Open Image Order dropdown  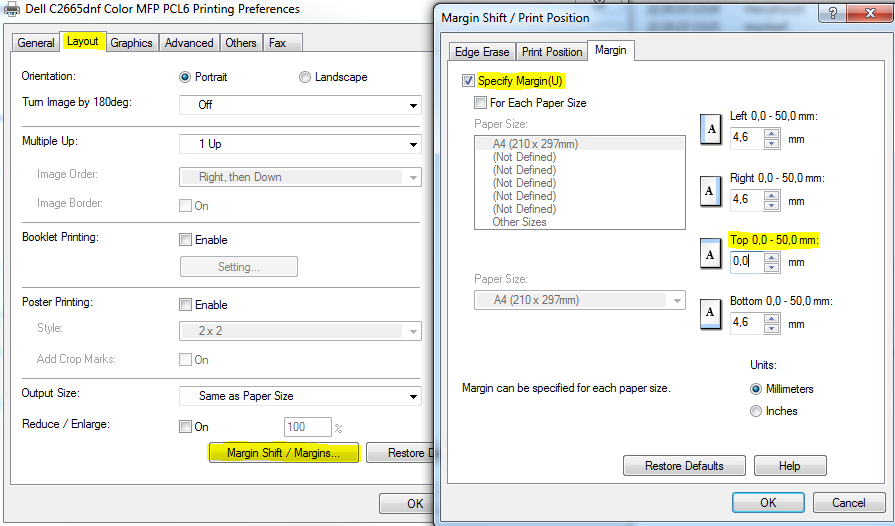click(300, 177)
